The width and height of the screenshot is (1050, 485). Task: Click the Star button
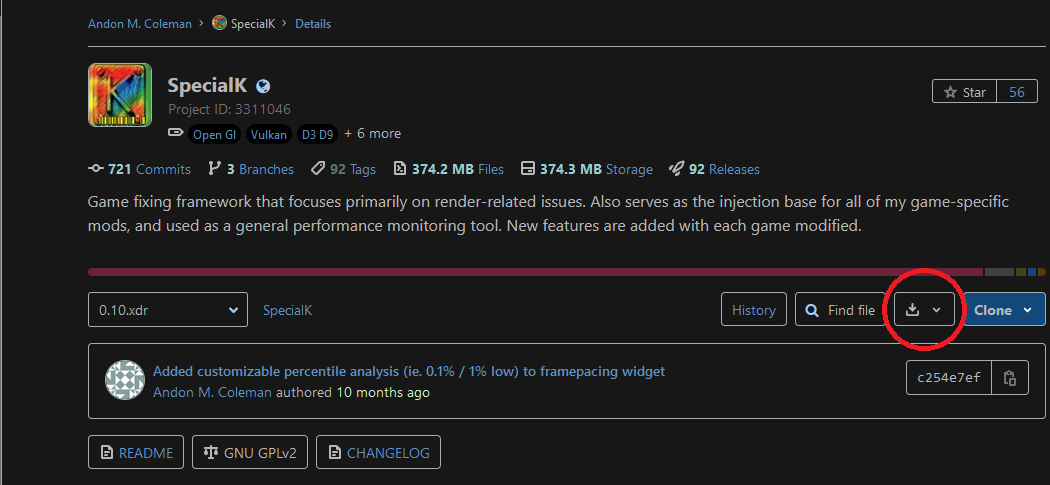coord(964,92)
